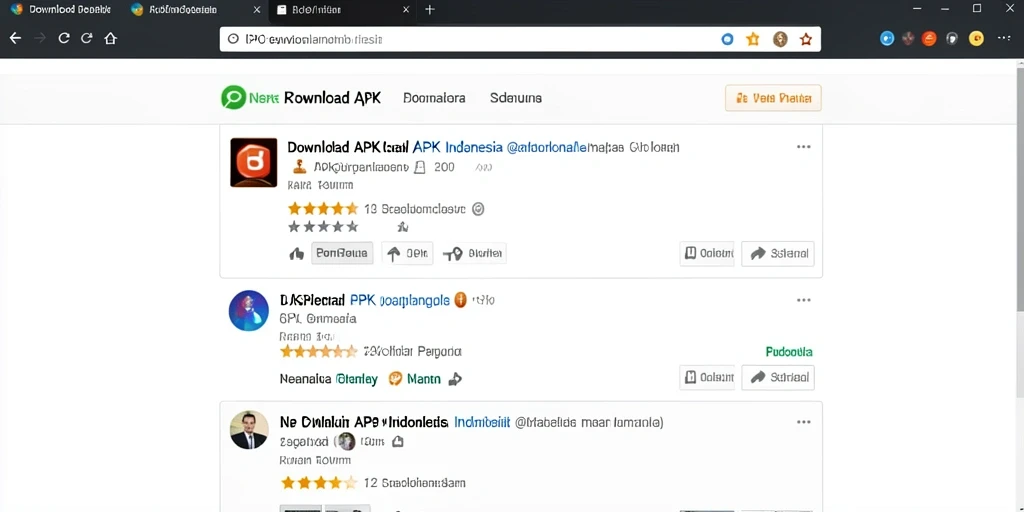Screen dimensions: 1024x512
Task: Click the share-arrow button in the first card
Action: pyautogui.click(x=778, y=253)
